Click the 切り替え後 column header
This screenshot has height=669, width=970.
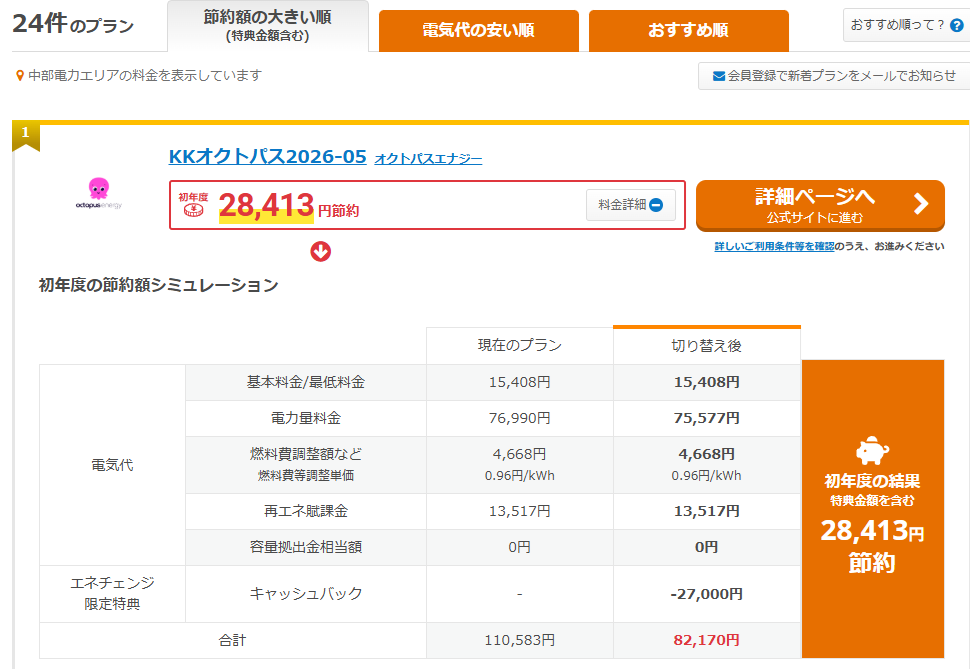(x=706, y=345)
